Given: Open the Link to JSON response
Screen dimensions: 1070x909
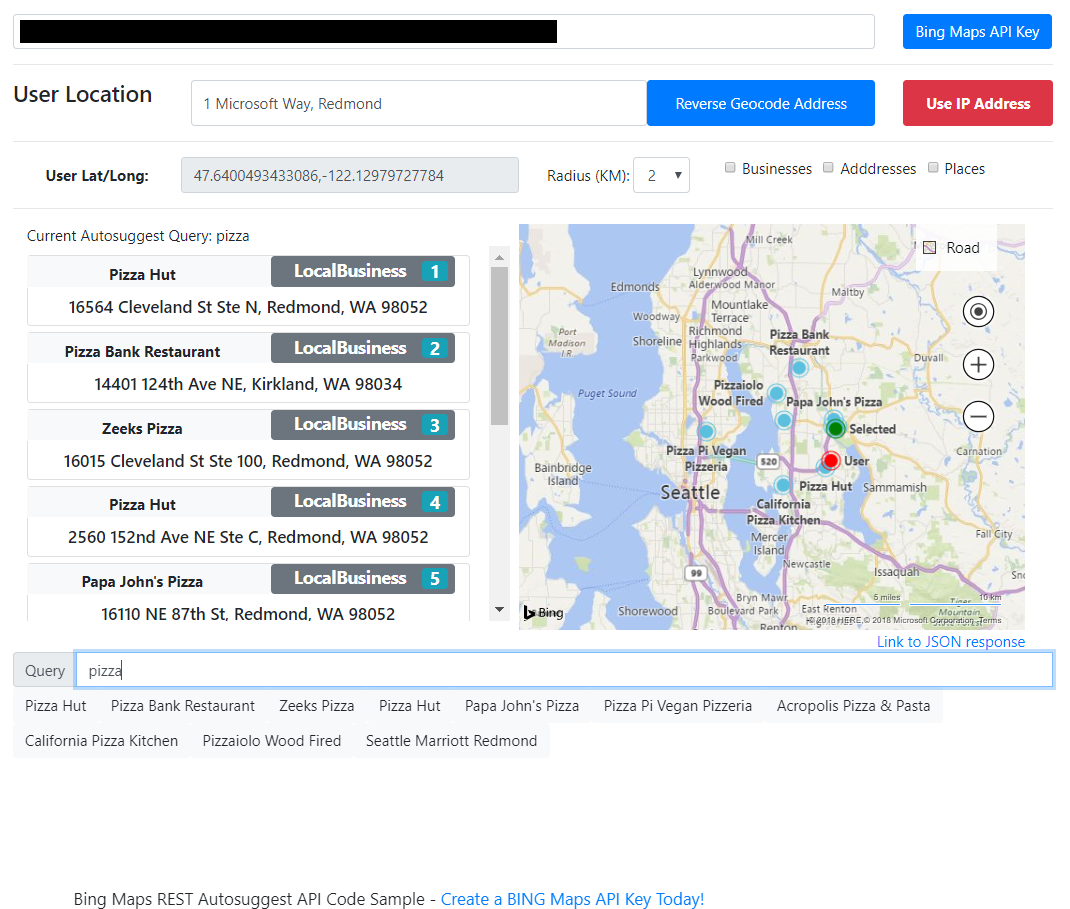Looking at the screenshot, I should point(950,642).
